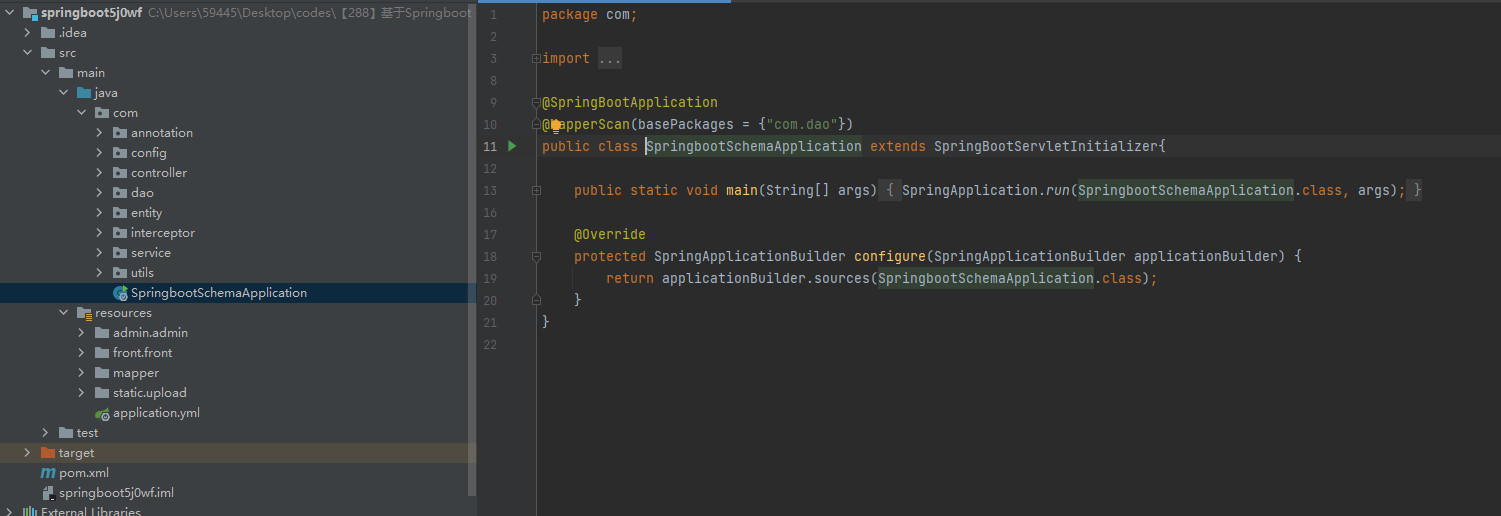Expand the interceptor package chevron
The height and width of the screenshot is (516, 1501).
coord(100,233)
